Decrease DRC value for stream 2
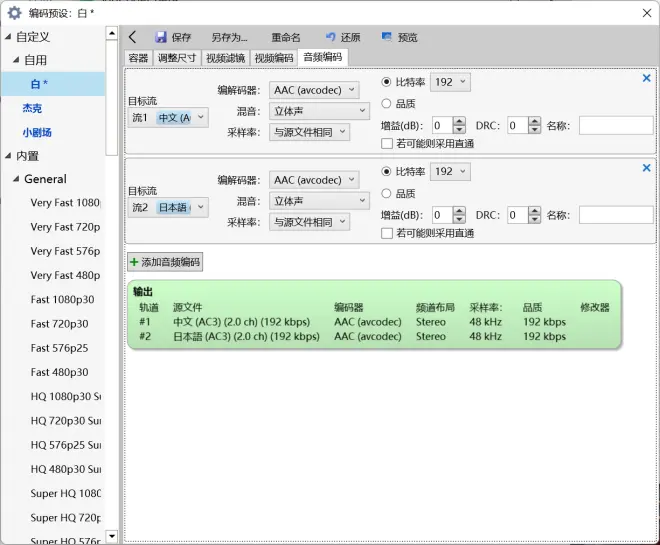 click(x=535, y=220)
